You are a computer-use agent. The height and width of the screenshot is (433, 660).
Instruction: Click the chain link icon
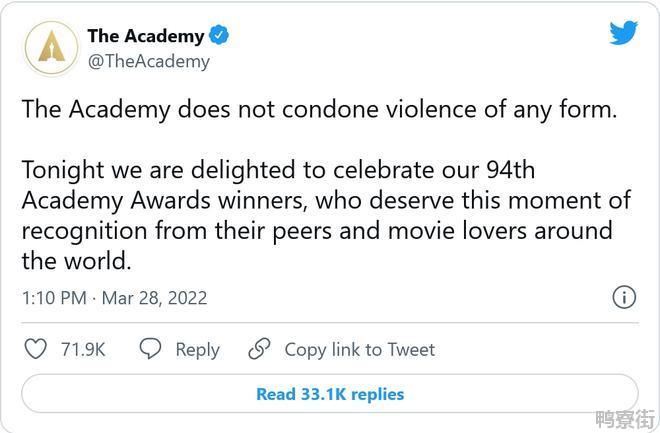[x=259, y=349]
